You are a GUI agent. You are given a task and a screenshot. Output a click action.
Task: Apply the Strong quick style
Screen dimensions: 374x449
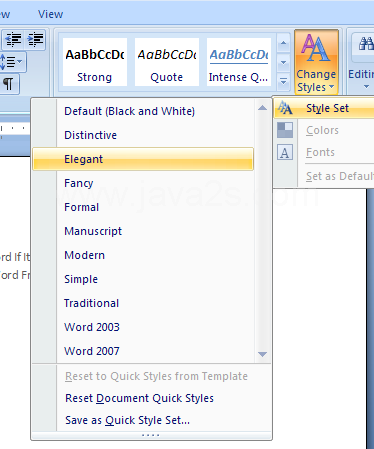pyautogui.click(x=95, y=62)
